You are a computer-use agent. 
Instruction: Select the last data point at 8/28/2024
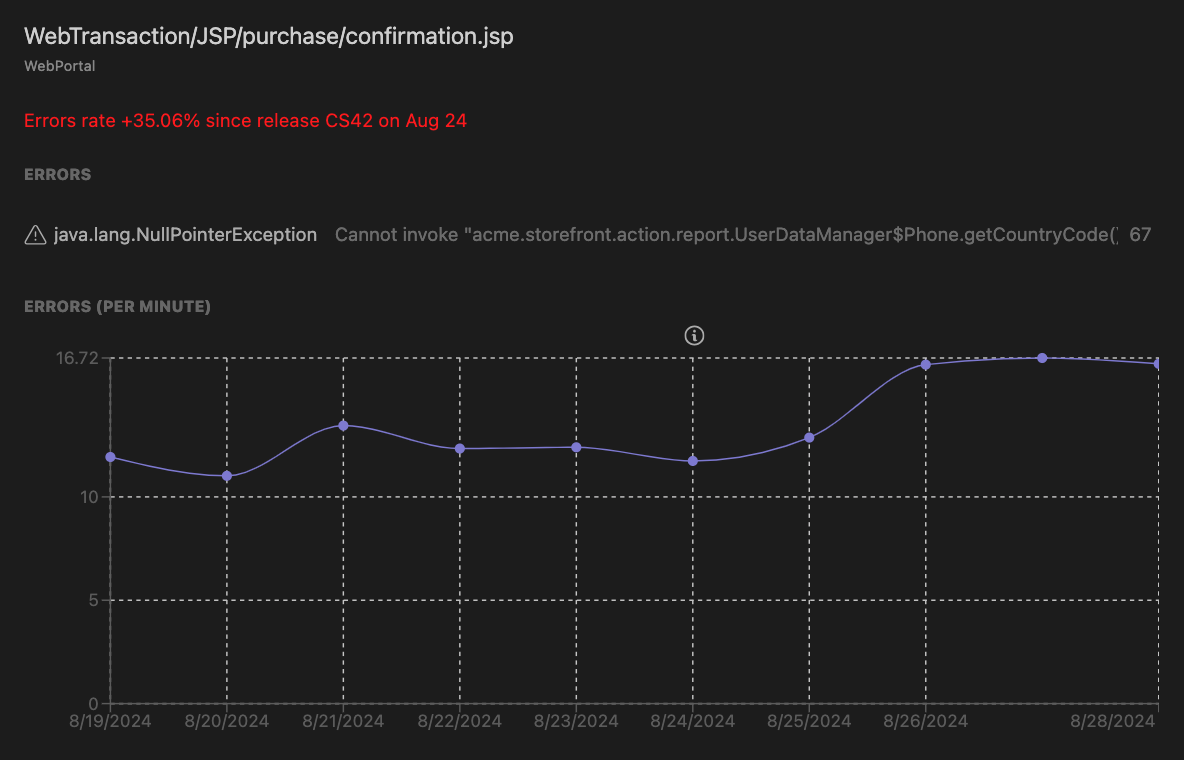[x=1157, y=364]
